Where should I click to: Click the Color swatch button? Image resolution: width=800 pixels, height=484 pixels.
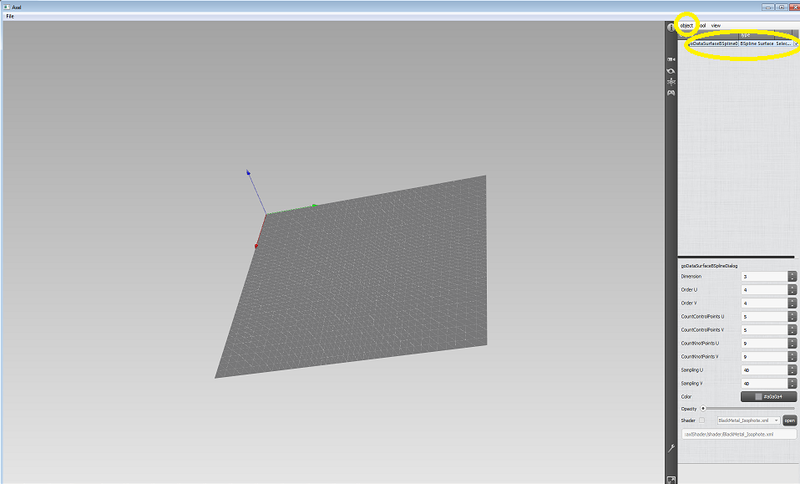click(x=768, y=397)
